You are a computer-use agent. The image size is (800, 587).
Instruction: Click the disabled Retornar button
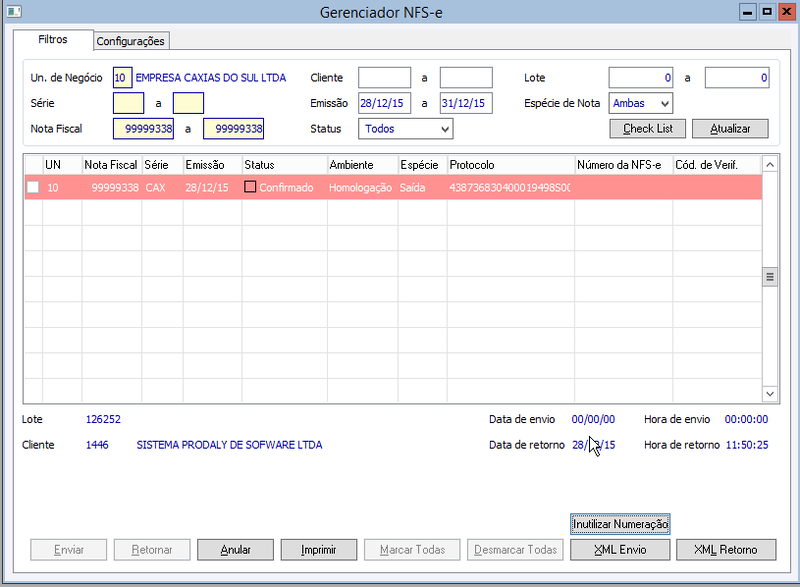point(152,550)
